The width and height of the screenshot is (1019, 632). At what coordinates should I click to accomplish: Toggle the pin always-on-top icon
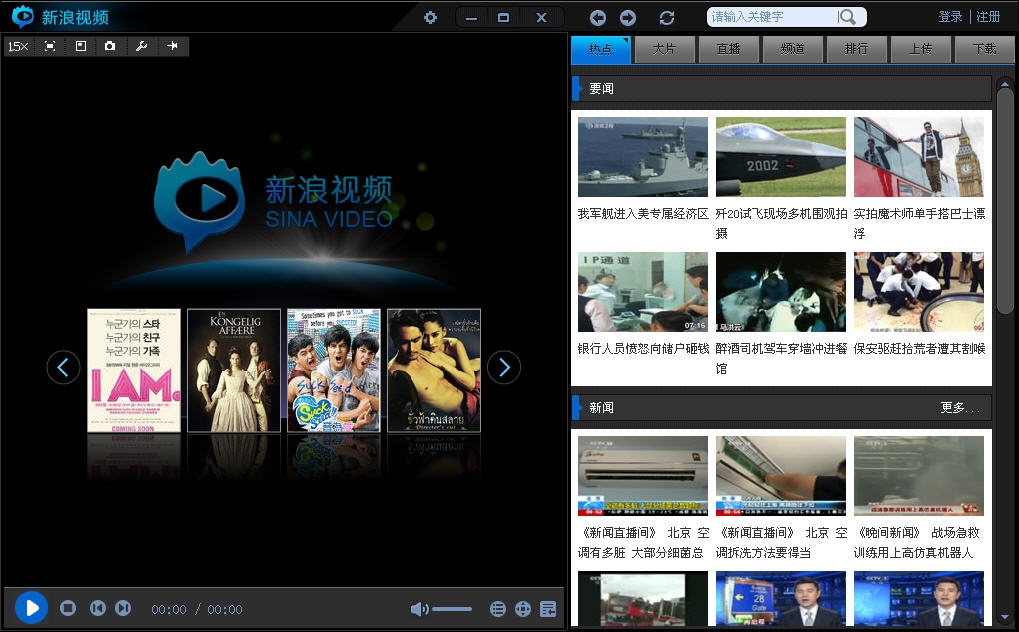[x=172, y=46]
